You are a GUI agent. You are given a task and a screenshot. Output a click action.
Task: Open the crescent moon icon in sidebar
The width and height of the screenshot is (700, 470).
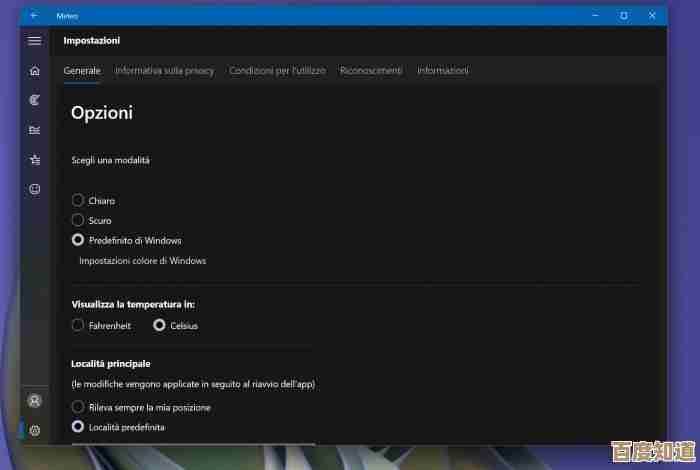35,100
